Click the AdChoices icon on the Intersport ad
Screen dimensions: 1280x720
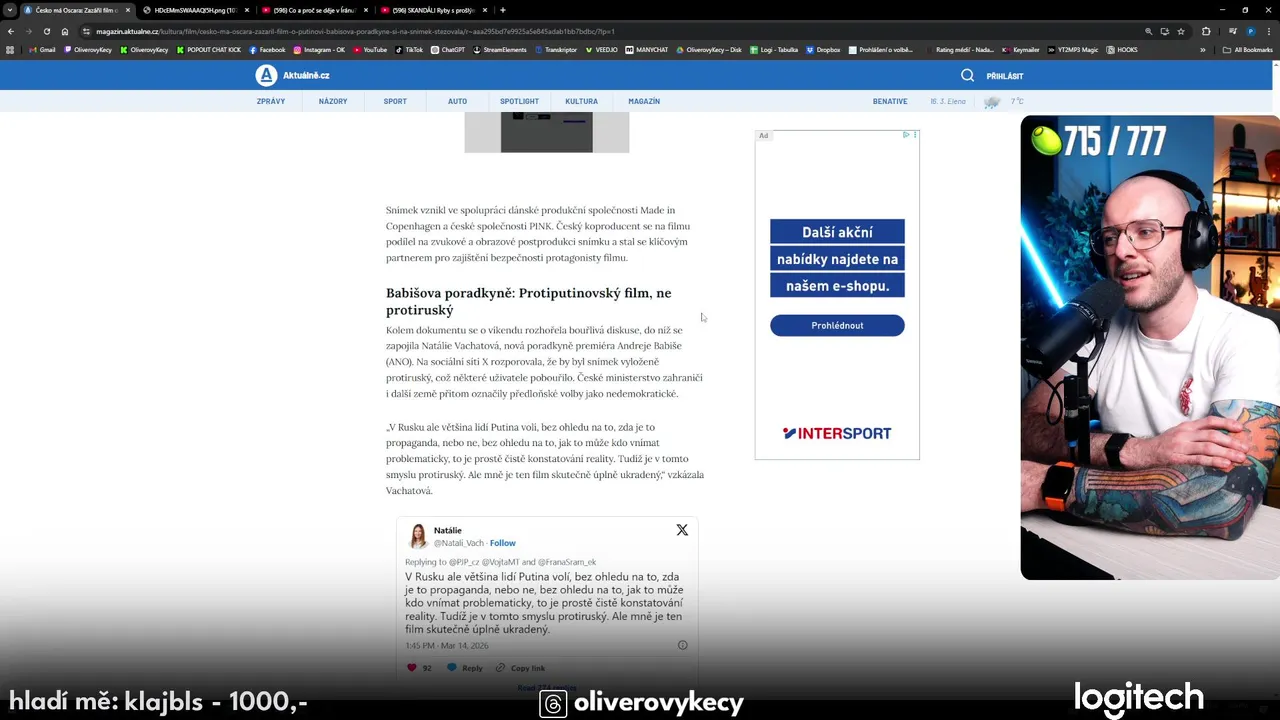coord(906,135)
